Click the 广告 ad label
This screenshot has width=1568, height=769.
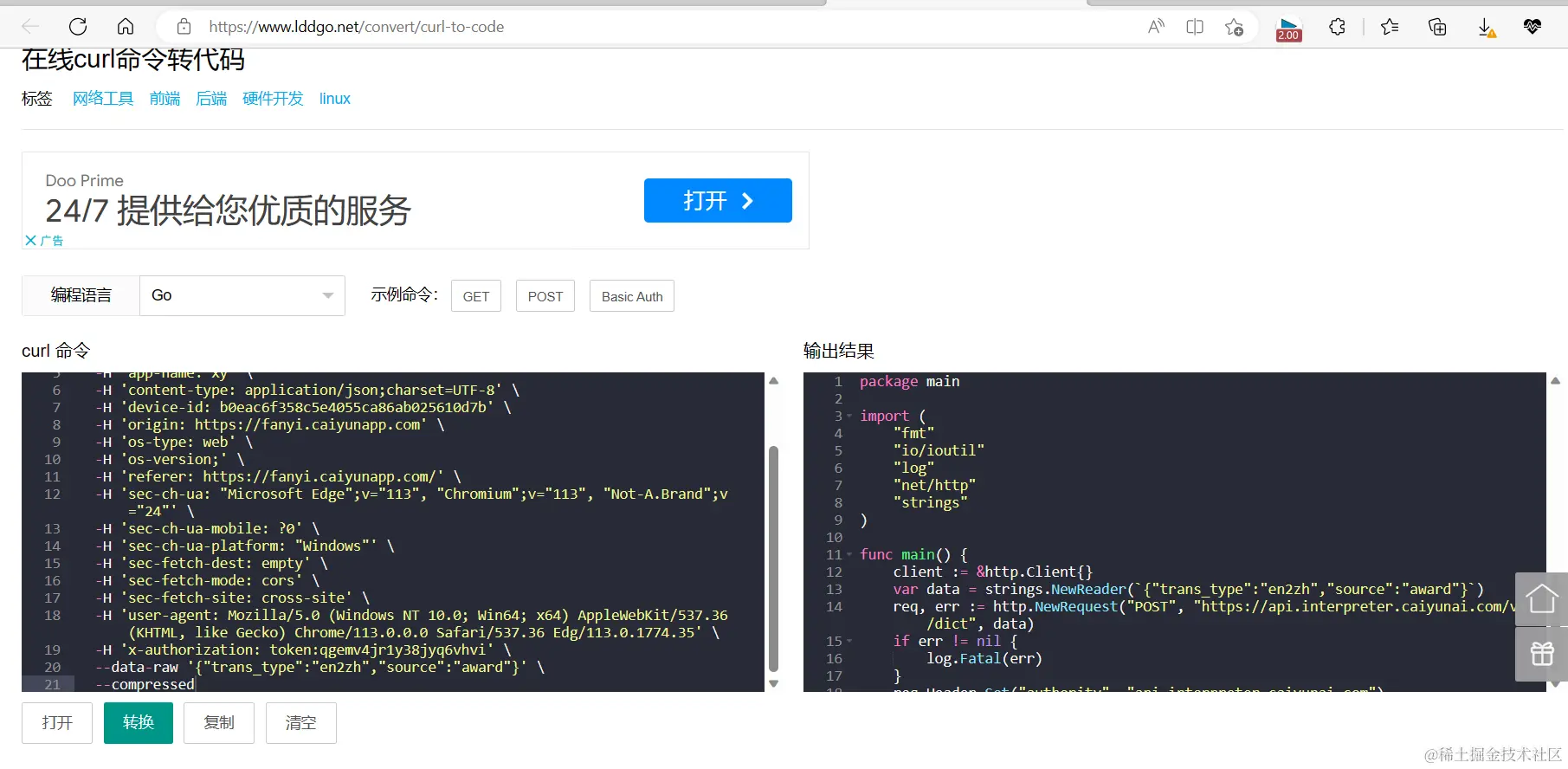pyautogui.click(x=52, y=241)
